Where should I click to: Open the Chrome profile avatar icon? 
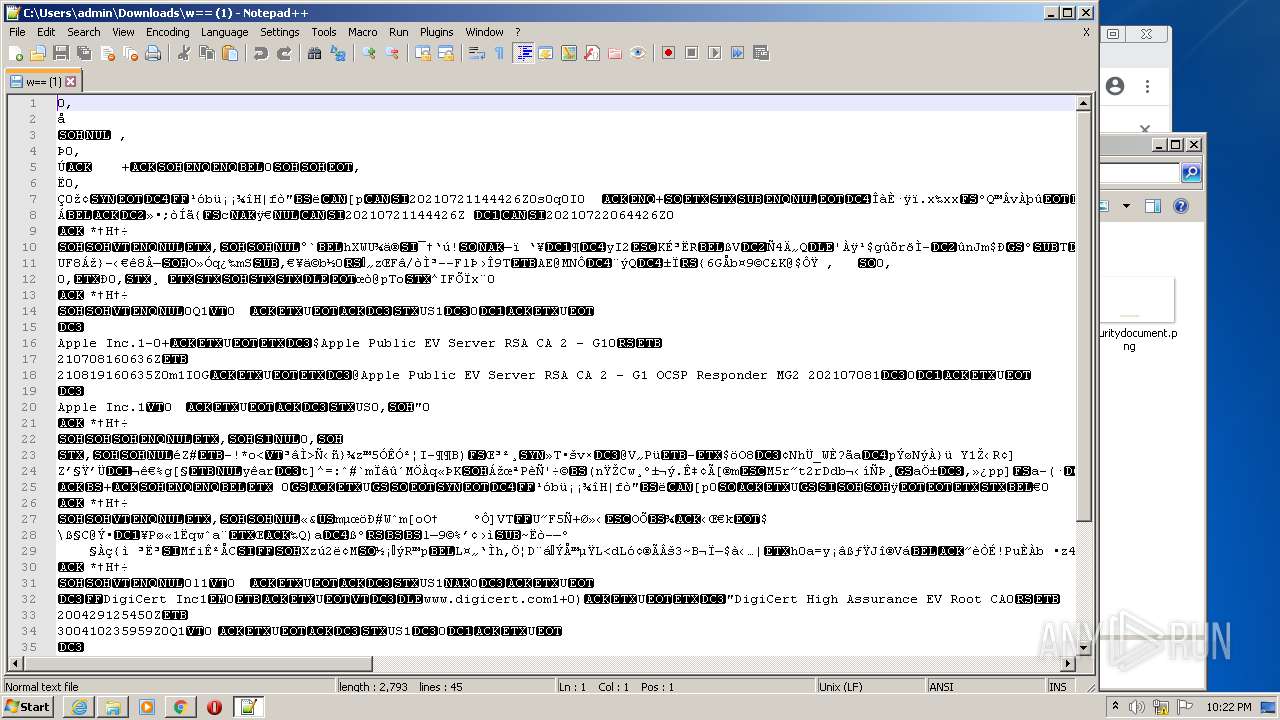1115,86
